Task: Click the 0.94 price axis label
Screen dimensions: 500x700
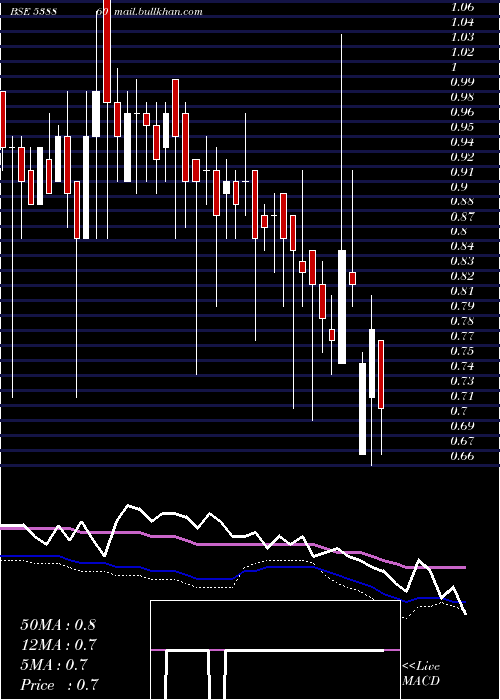Action: (462, 142)
